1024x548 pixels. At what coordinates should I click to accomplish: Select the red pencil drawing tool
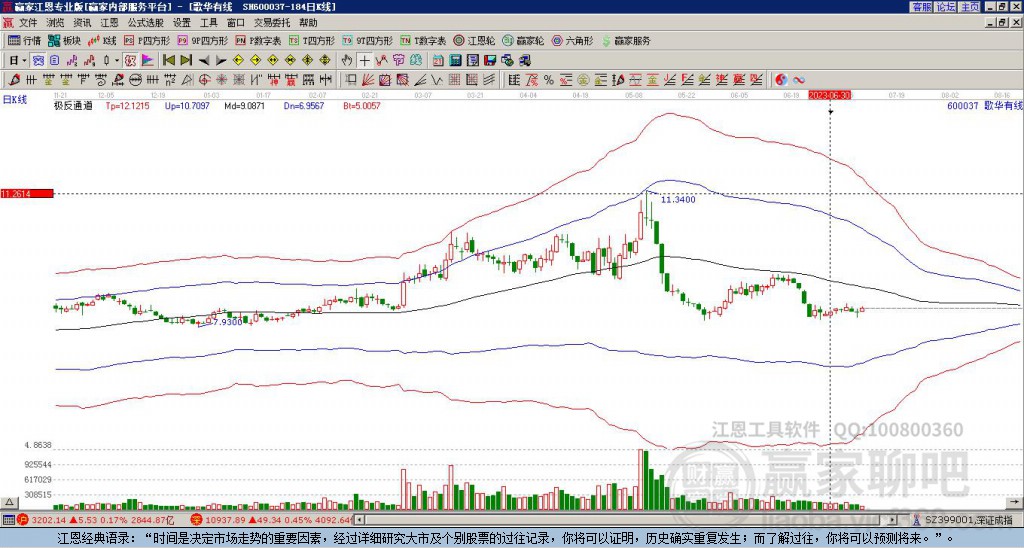pyautogui.click(x=14, y=80)
